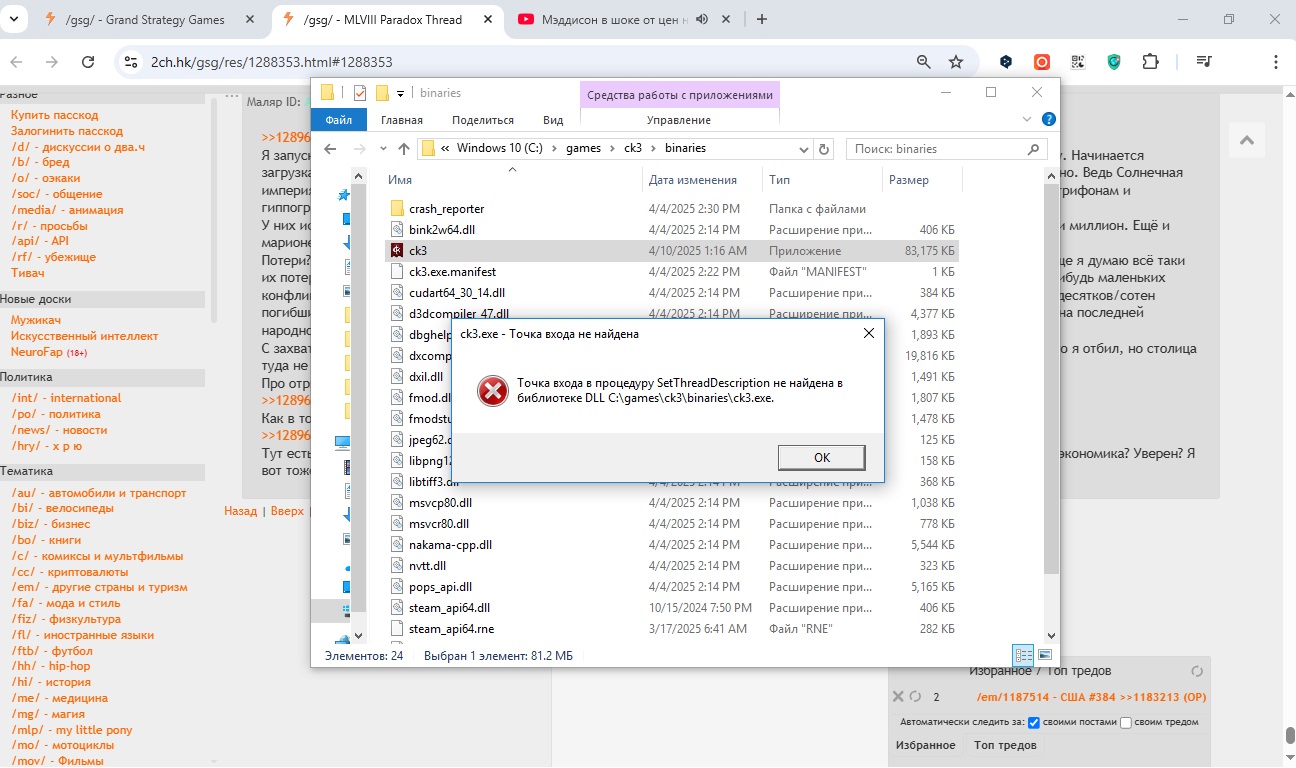Viewport: 1296px width, 768px height.
Task: Reload the 2ch page in the browser
Action: [x=88, y=62]
